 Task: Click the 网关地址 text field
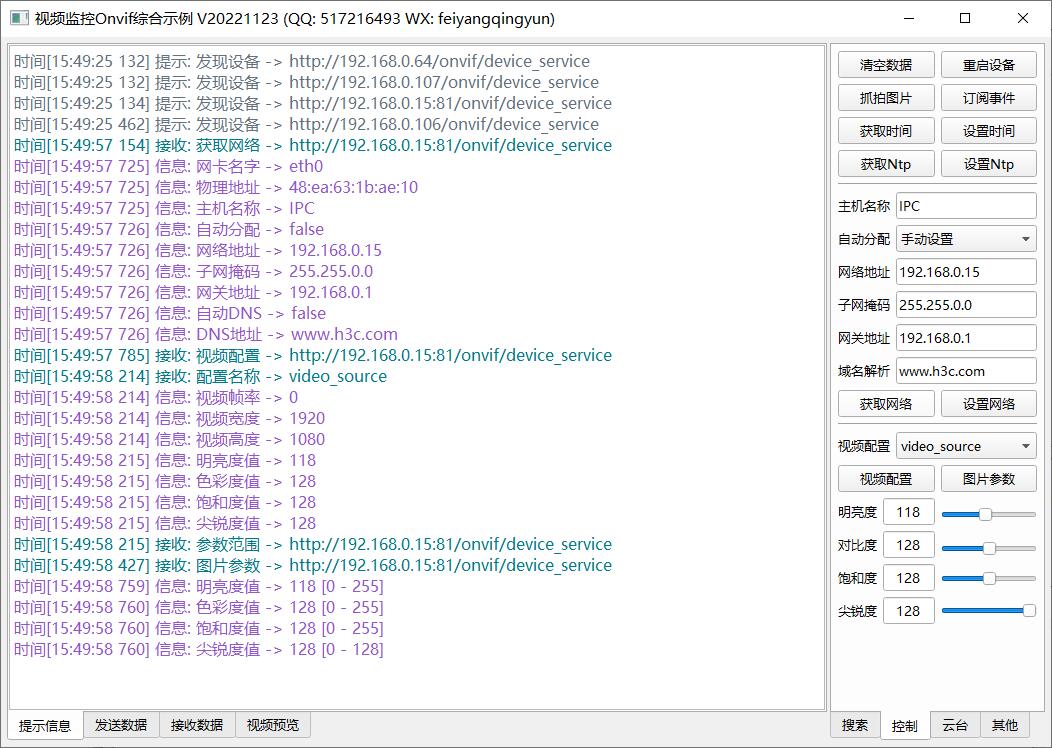point(965,338)
